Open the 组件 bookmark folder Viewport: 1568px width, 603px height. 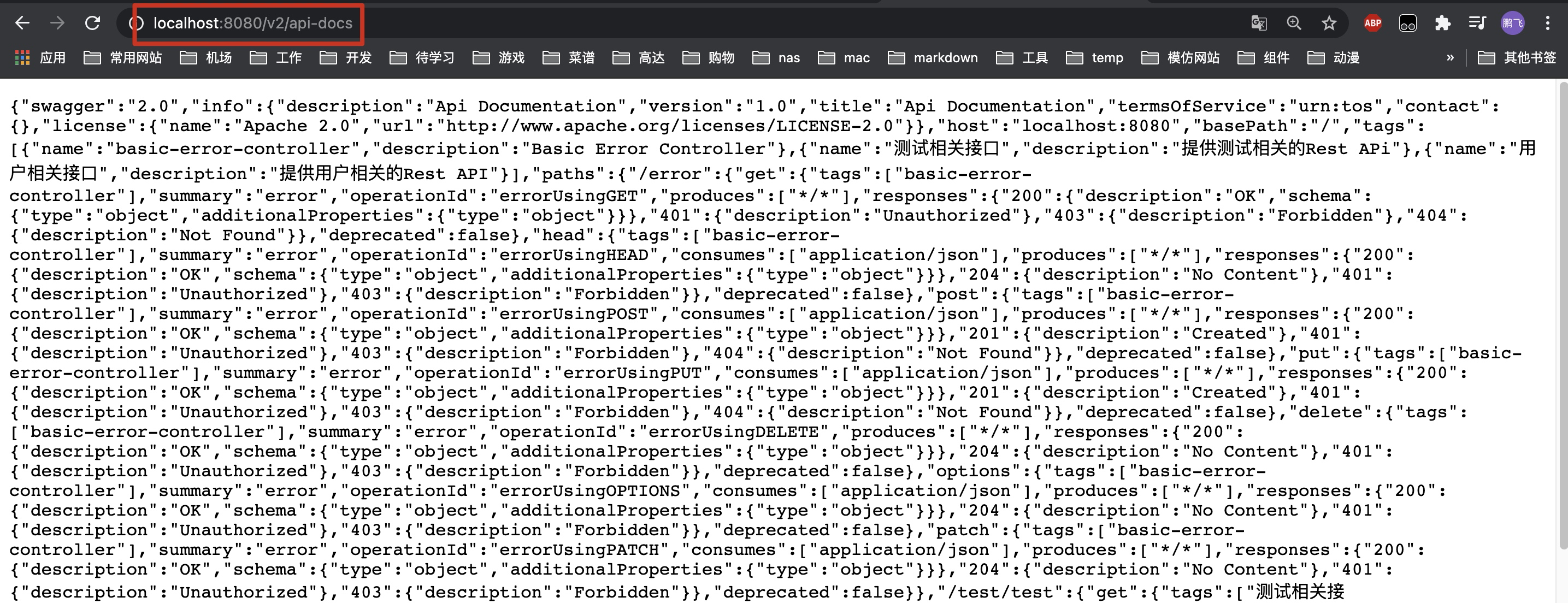coord(1264,58)
